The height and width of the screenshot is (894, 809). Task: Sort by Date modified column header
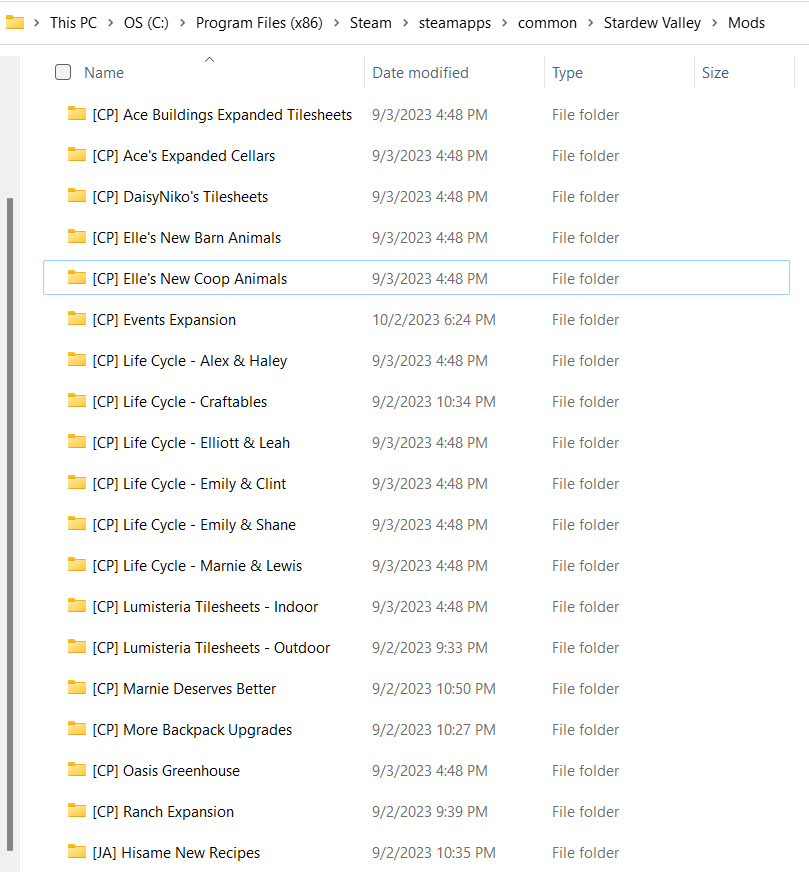(420, 73)
